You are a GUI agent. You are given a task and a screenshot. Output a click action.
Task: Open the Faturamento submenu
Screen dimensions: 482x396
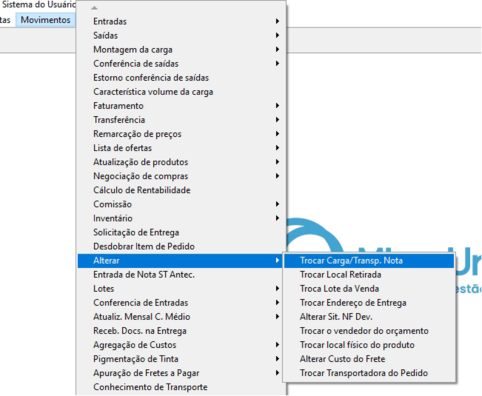(x=182, y=106)
